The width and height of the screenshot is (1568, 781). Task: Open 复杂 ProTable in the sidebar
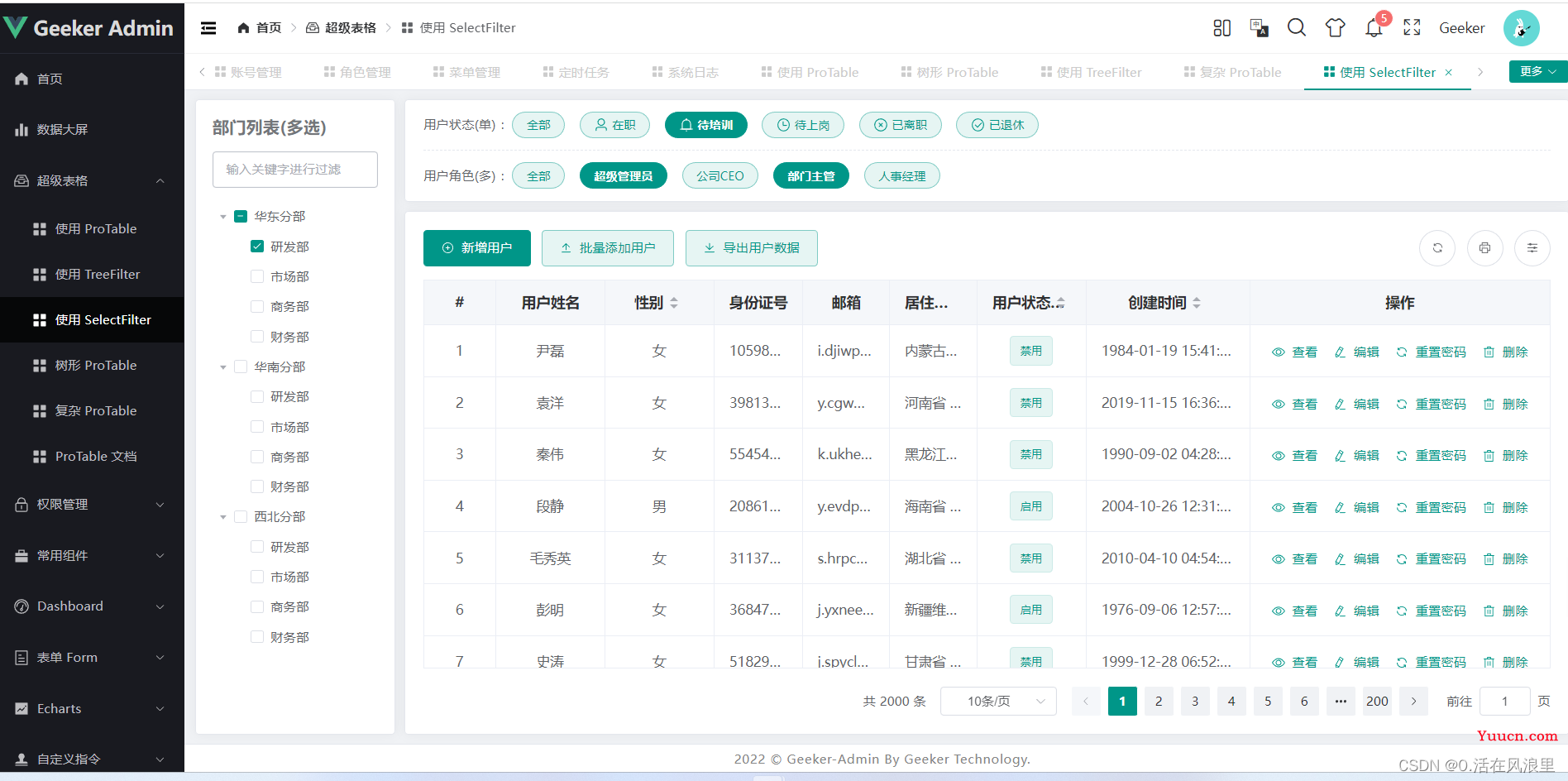tap(92, 411)
